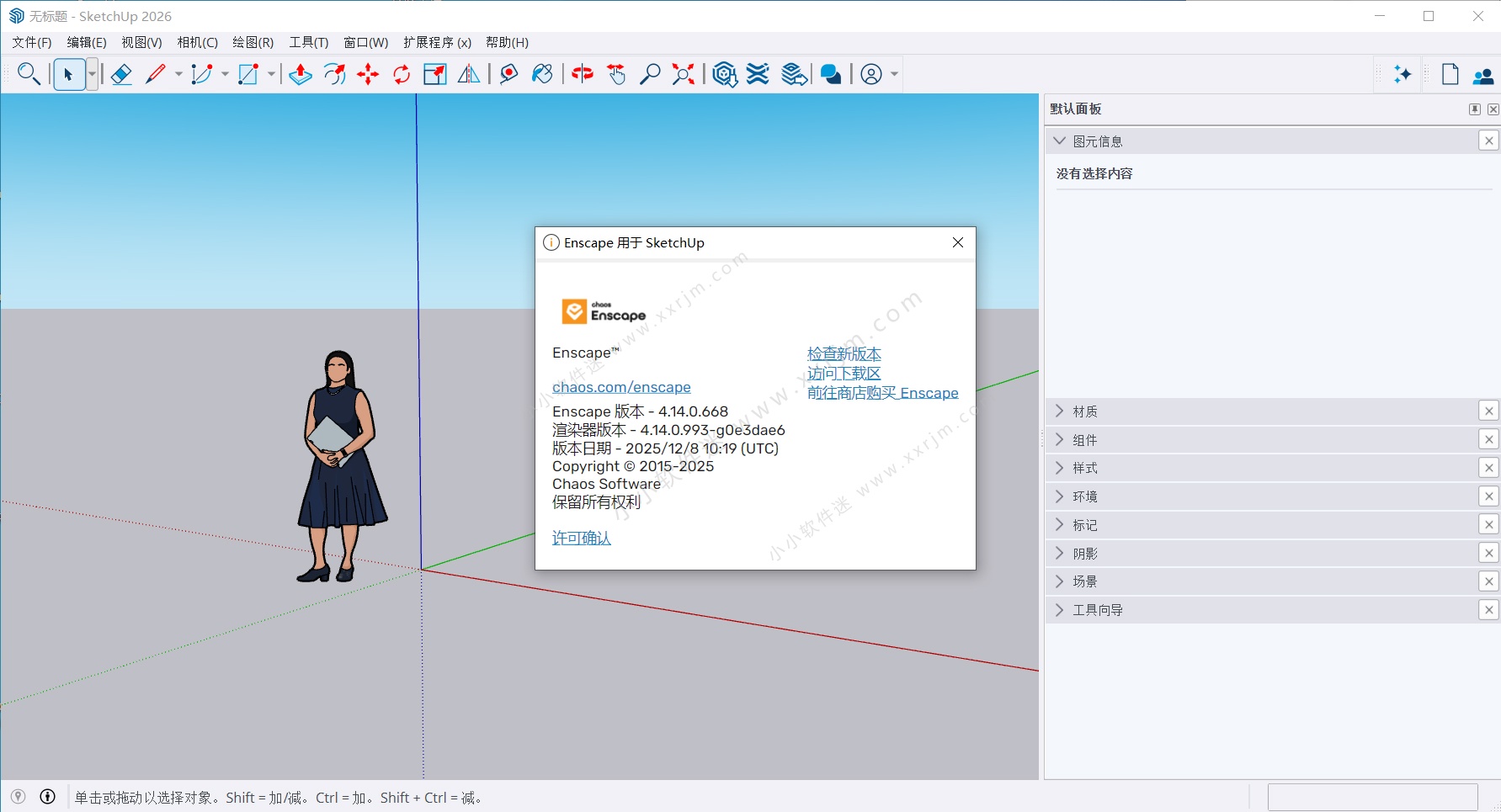The height and width of the screenshot is (812, 1501).
Task: Select the Pan hand tool
Action: [617, 75]
